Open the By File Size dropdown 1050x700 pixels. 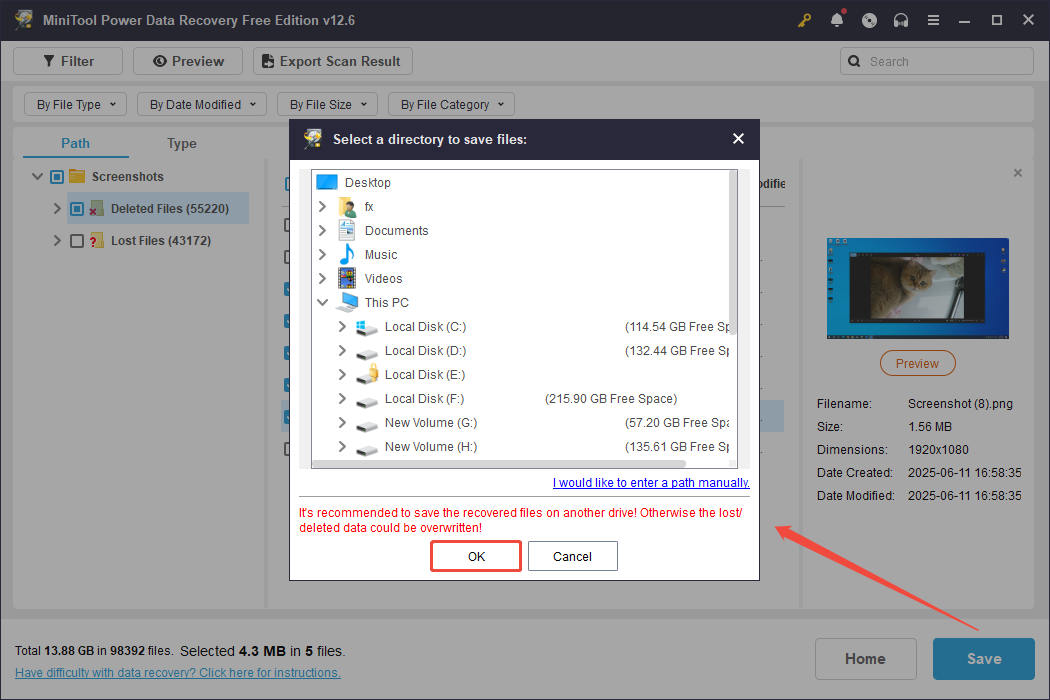point(327,103)
